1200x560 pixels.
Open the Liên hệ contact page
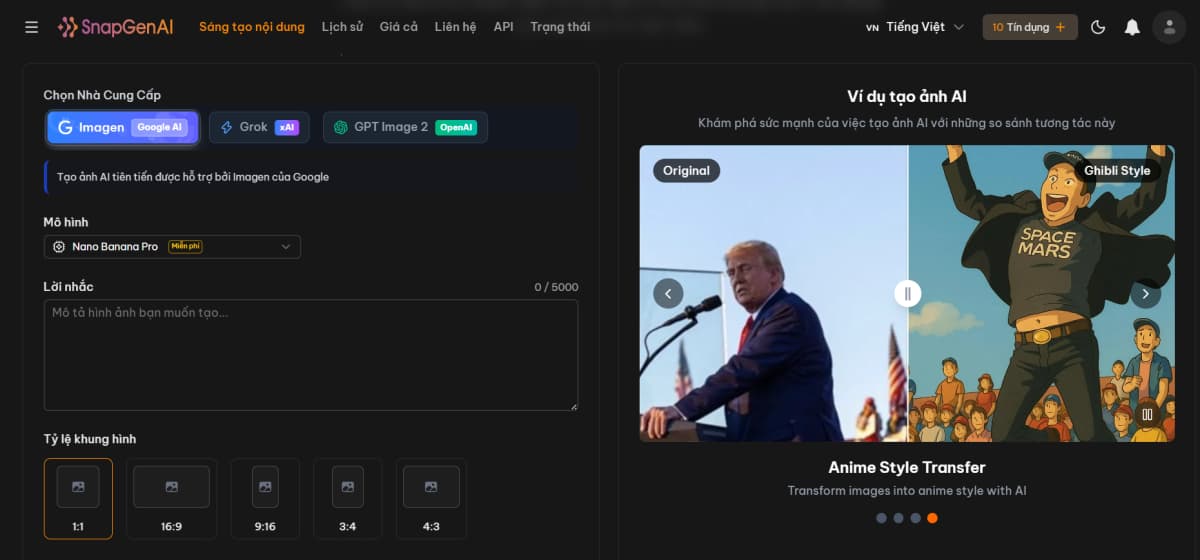pos(455,27)
